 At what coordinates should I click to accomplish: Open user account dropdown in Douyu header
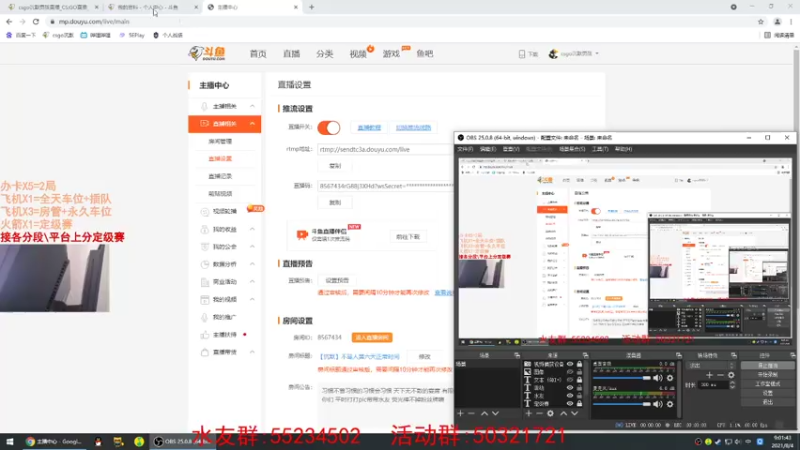coord(574,54)
